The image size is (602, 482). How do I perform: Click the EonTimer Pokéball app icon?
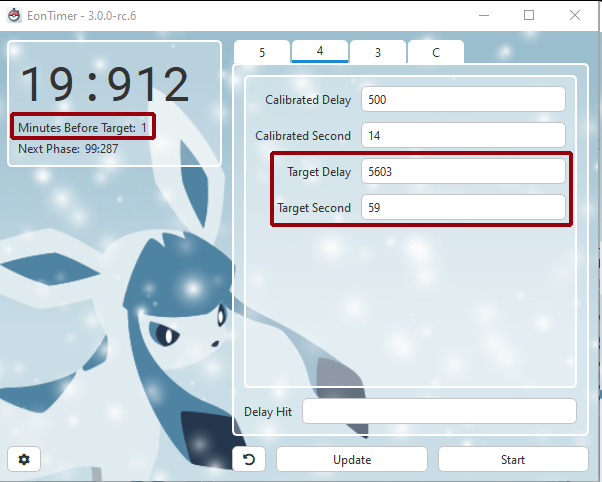(14, 16)
